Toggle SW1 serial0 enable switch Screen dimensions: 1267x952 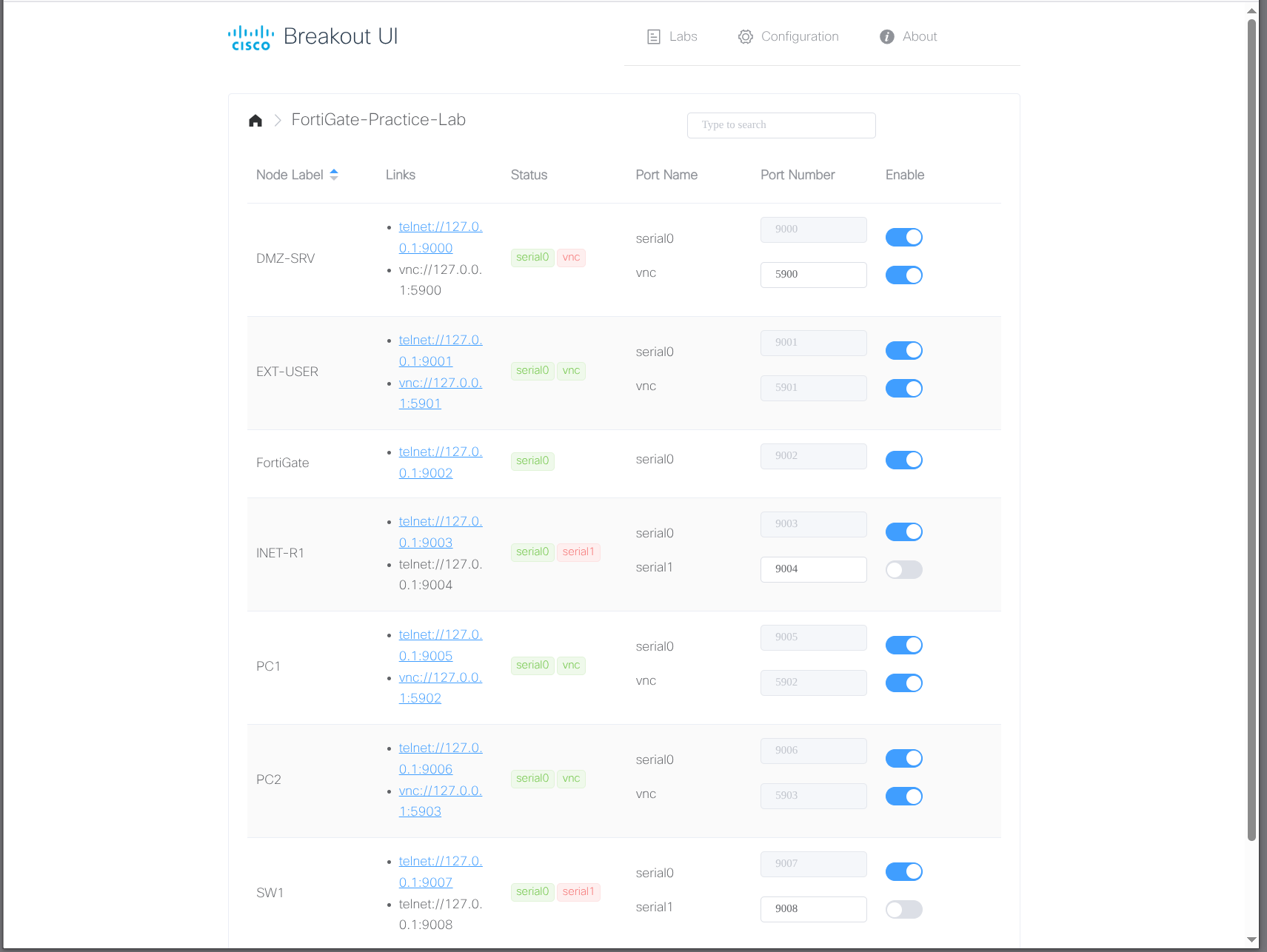[904, 871]
